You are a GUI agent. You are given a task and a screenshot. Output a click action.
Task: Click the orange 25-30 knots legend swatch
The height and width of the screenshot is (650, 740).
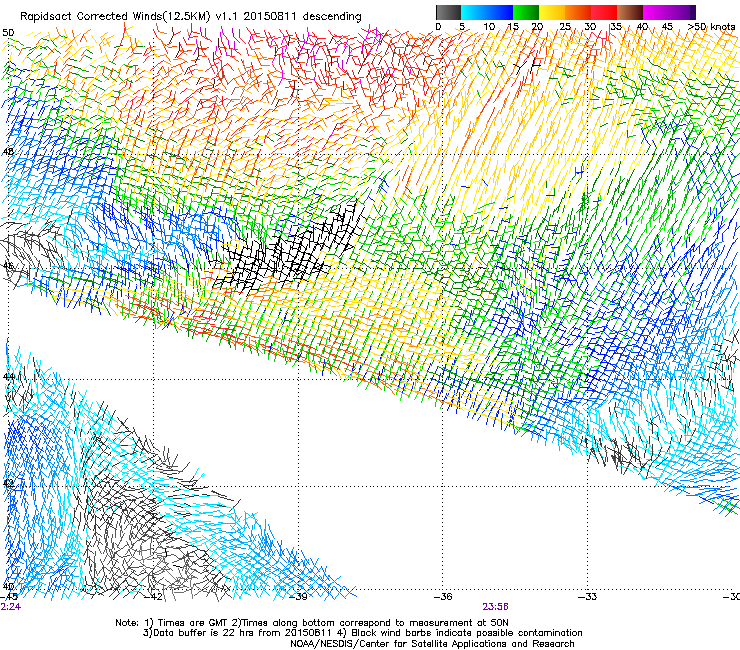tap(578, 12)
